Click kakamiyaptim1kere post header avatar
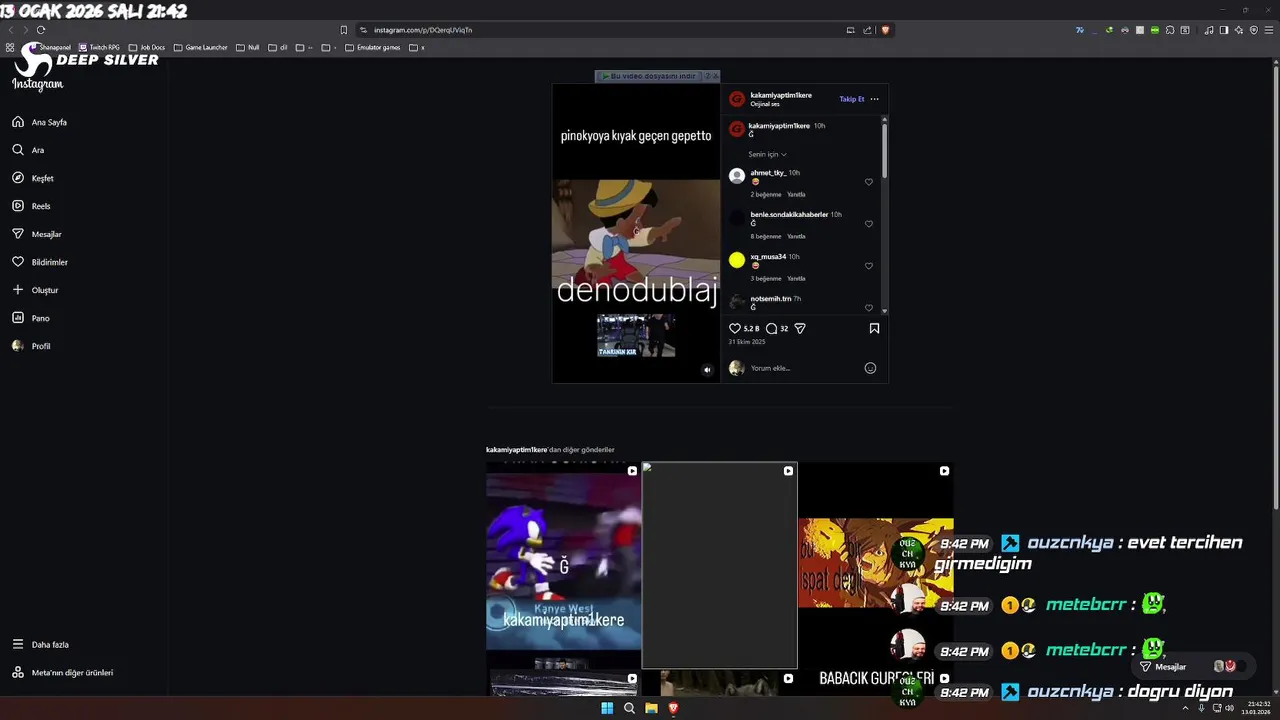1280x720 pixels. click(x=737, y=99)
